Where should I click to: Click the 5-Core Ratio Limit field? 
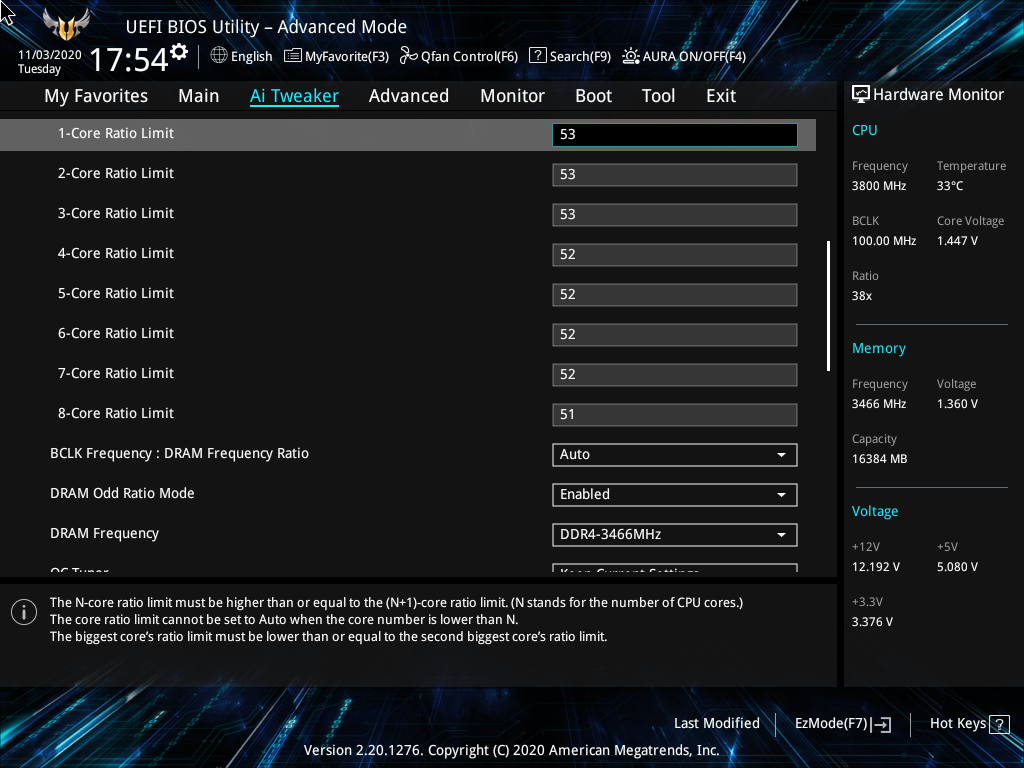(x=675, y=295)
